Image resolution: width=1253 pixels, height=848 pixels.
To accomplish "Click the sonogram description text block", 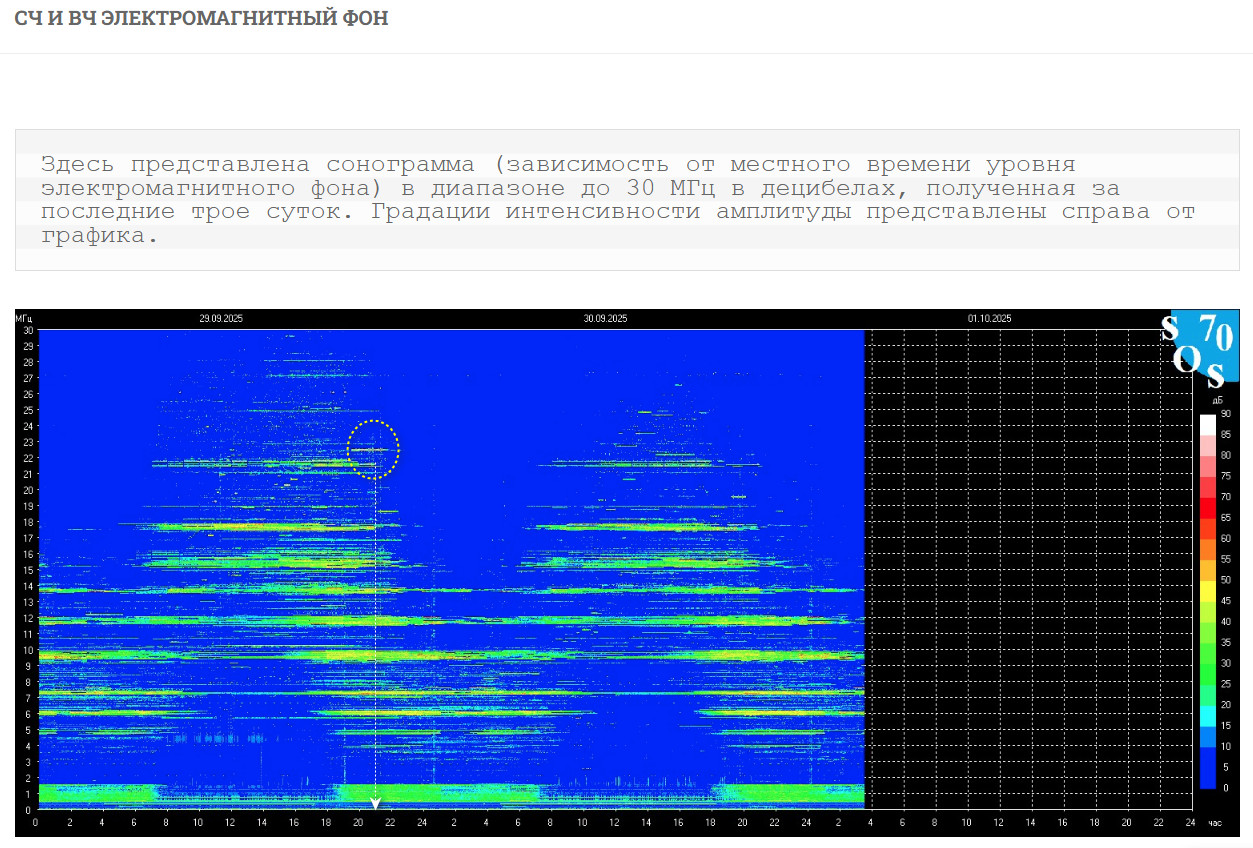I will tap(618, 200).
